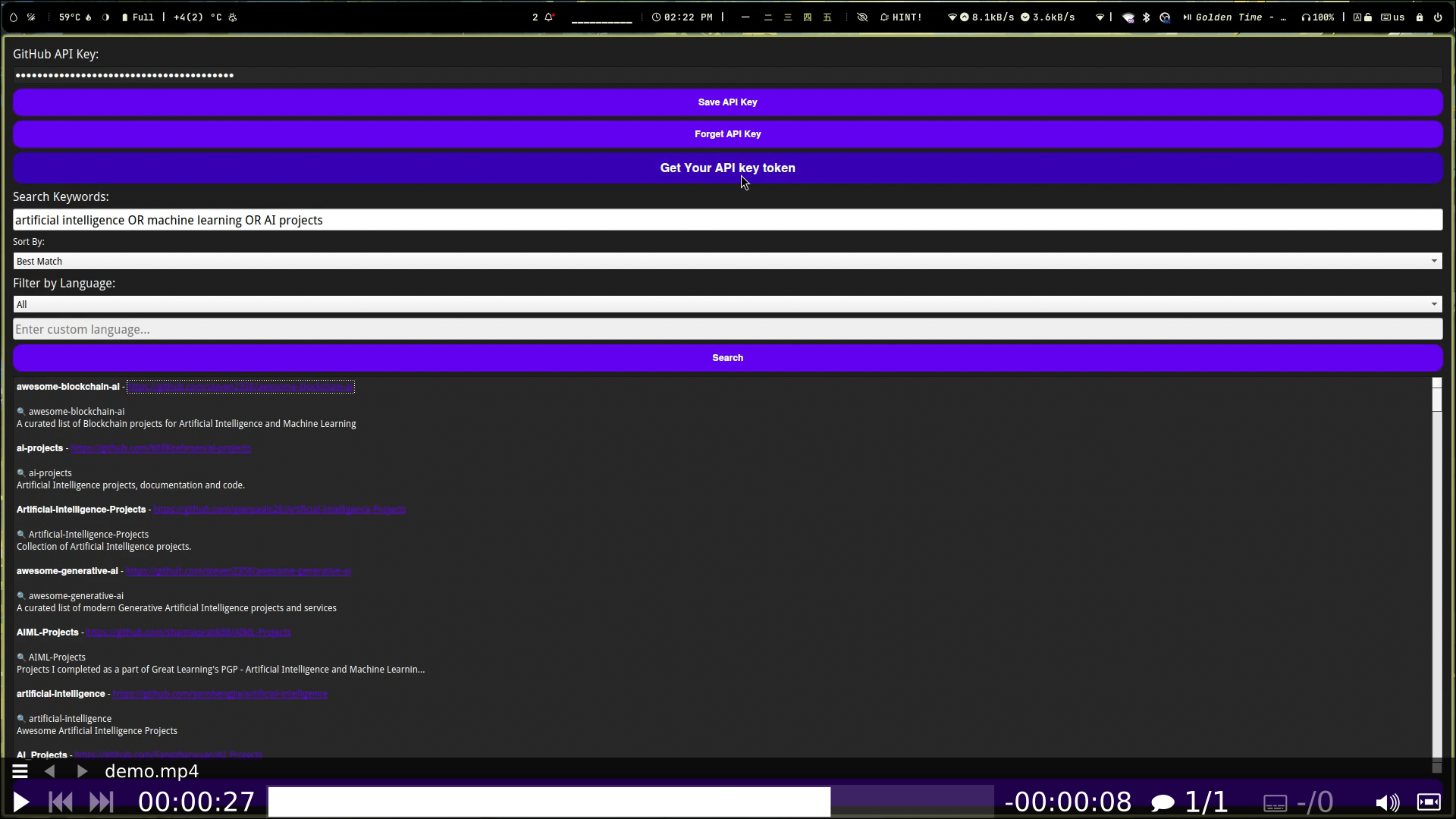Switch to workspace 三 in top bar
This screenshot has width=1456, height=819.
coord(788,17)
